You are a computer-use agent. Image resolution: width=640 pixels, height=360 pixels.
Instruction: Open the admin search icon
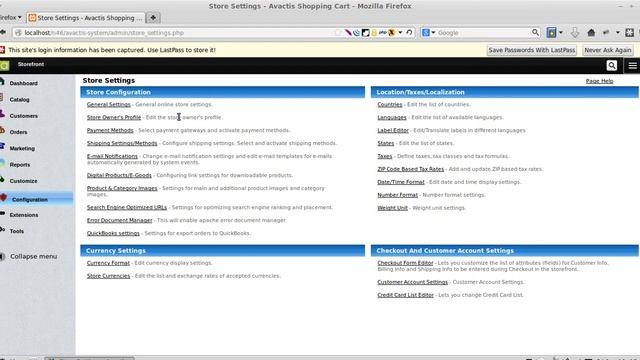611,65
